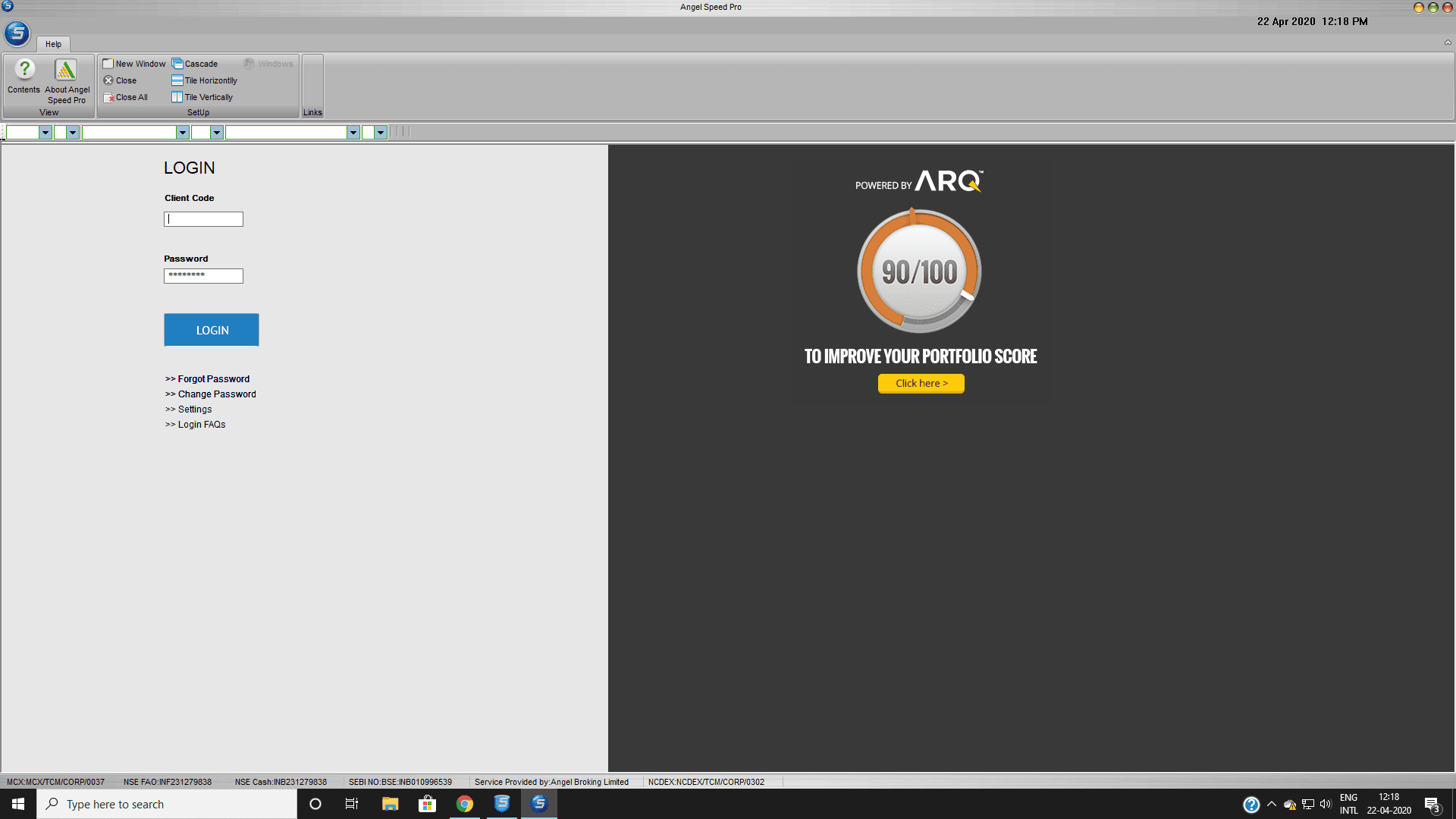The width and height of the screenshot is (1456, 819).
Task: Click the active Angel Speed Pro taskbar icon
Action: pos(539,804)
